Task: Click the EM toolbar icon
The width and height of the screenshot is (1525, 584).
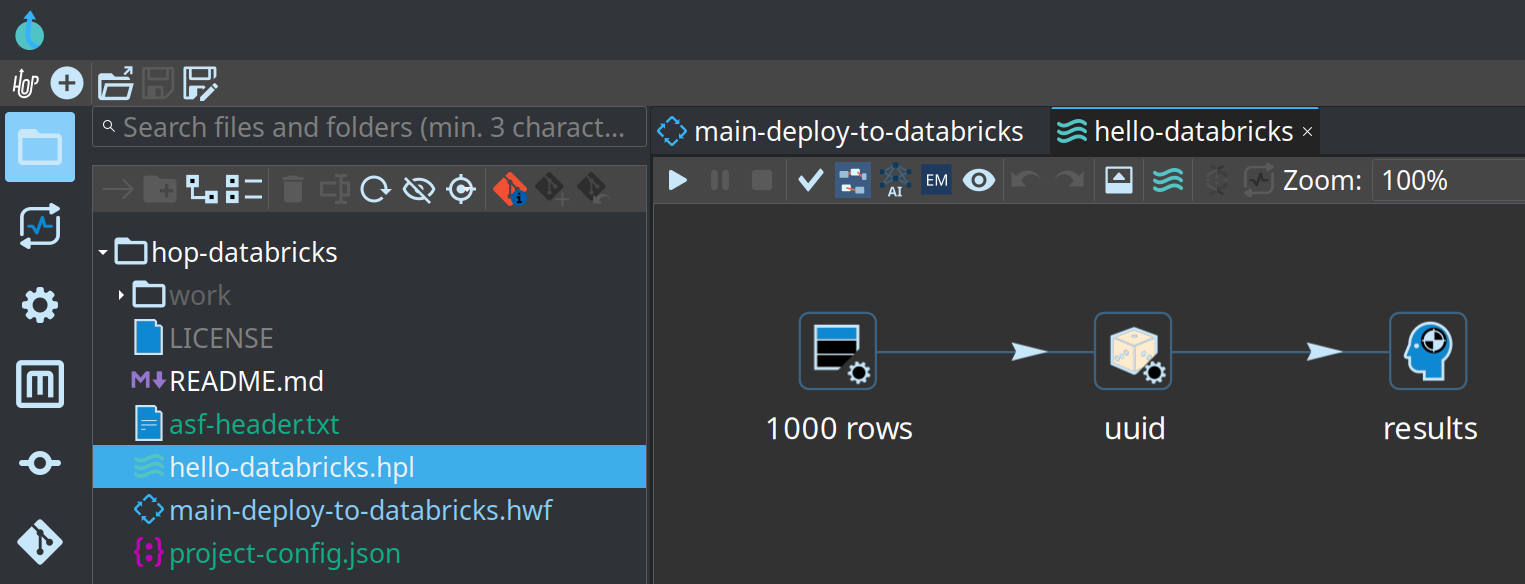Action: (x=937, y=180)
